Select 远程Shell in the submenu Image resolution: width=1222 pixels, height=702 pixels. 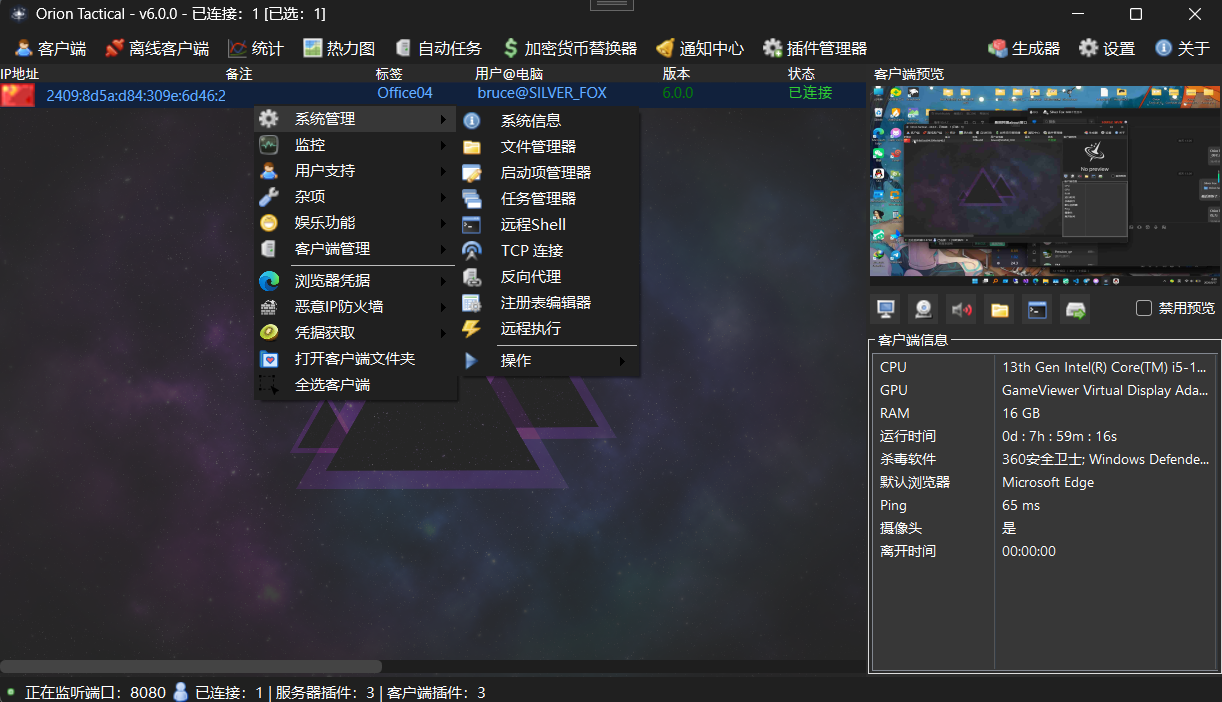point(547,224)
